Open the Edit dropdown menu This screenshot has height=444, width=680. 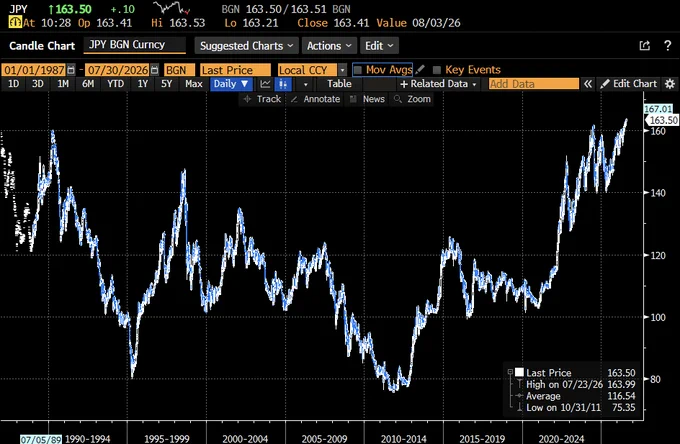tap(379, 46)
